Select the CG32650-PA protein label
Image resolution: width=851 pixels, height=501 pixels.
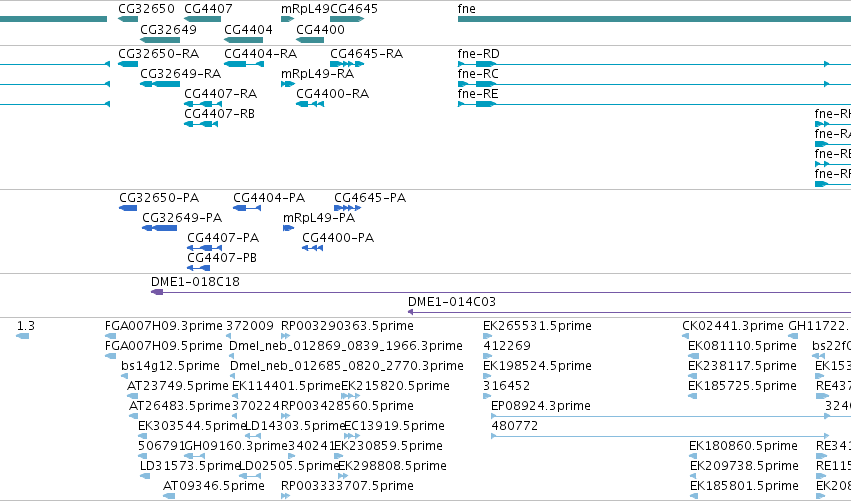click(159, 198)
